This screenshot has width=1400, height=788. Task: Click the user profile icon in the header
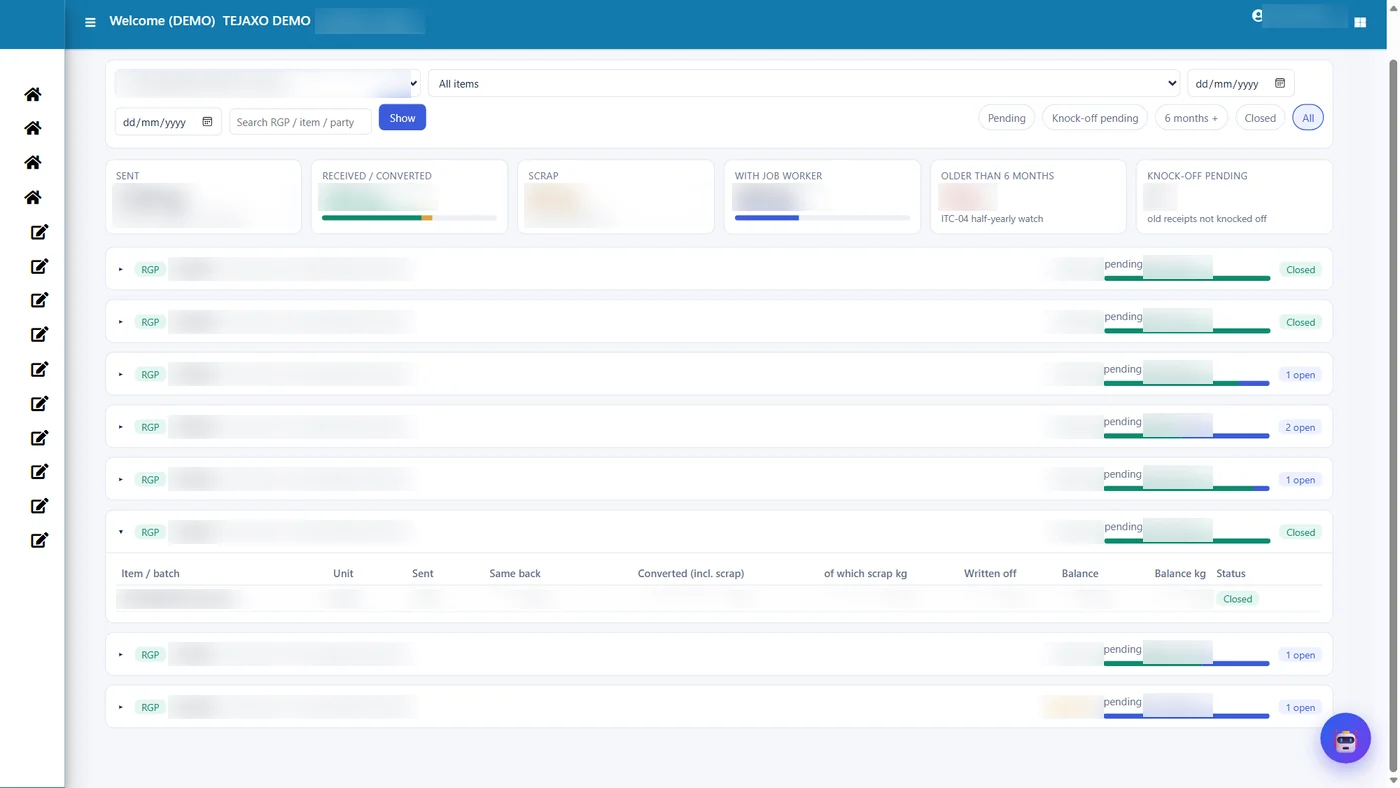1257,15
